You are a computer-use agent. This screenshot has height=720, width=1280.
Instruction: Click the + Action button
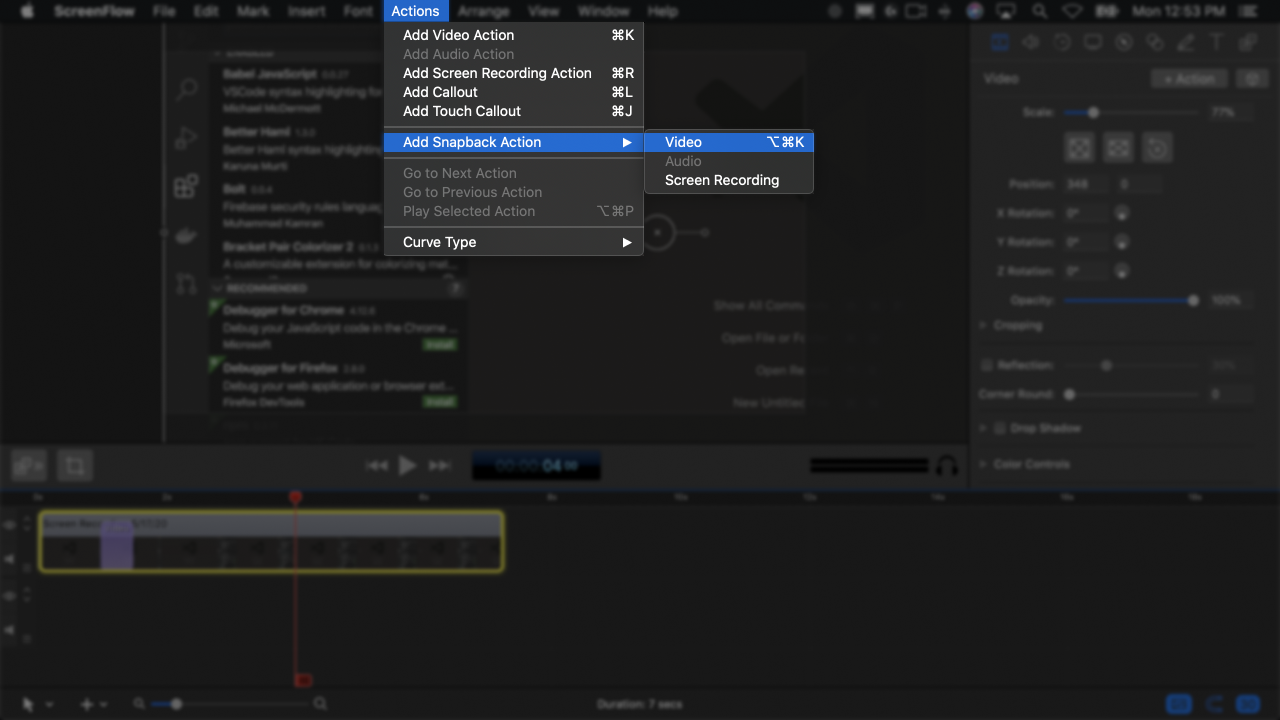click(1189, 79)
